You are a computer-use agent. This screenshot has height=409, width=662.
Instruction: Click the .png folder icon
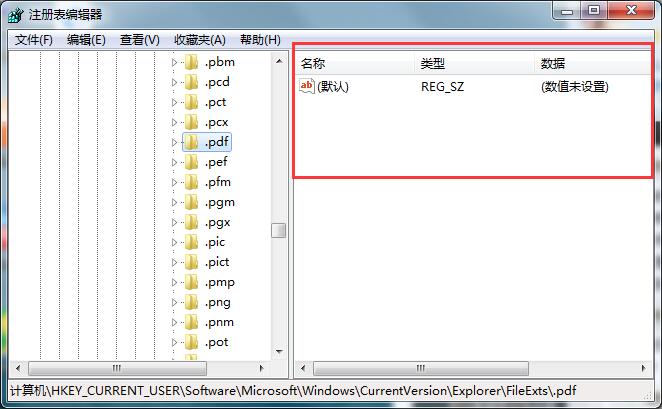pyautogui.click(x=192, y=302)
